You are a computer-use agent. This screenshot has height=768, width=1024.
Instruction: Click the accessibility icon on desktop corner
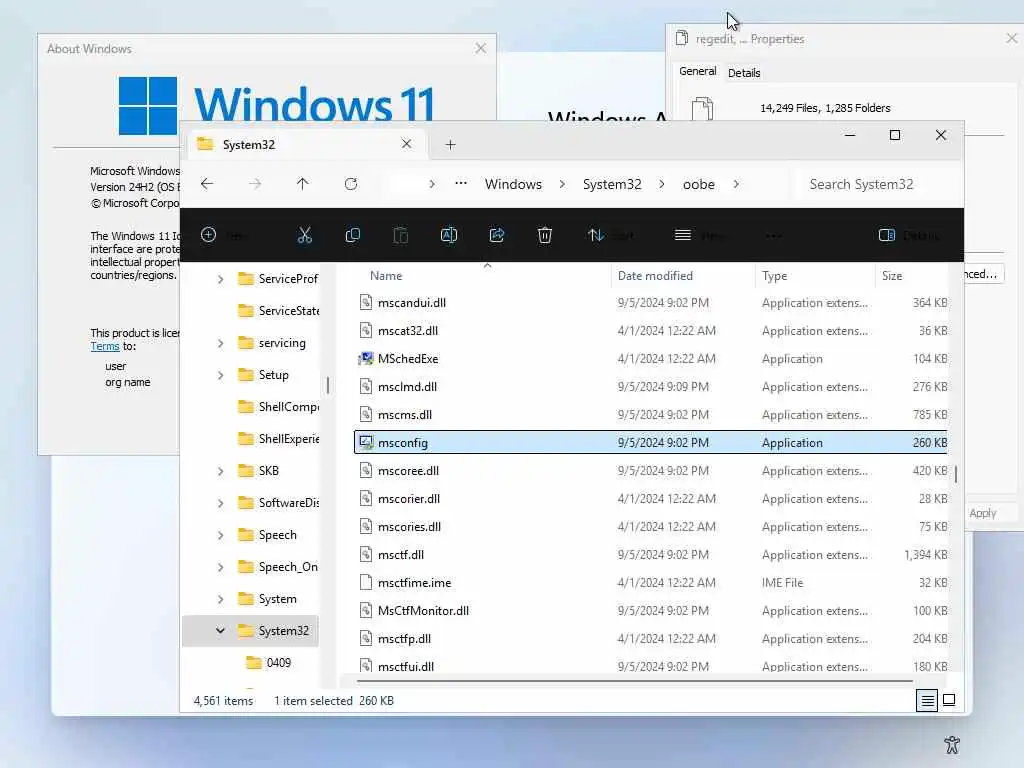click(x=952, y=744)
